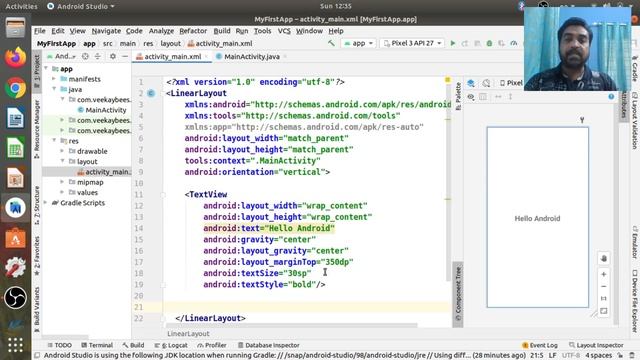Open the Tools menu
The height and width of the screenshot is (360, 640).
tap(262, 31)
